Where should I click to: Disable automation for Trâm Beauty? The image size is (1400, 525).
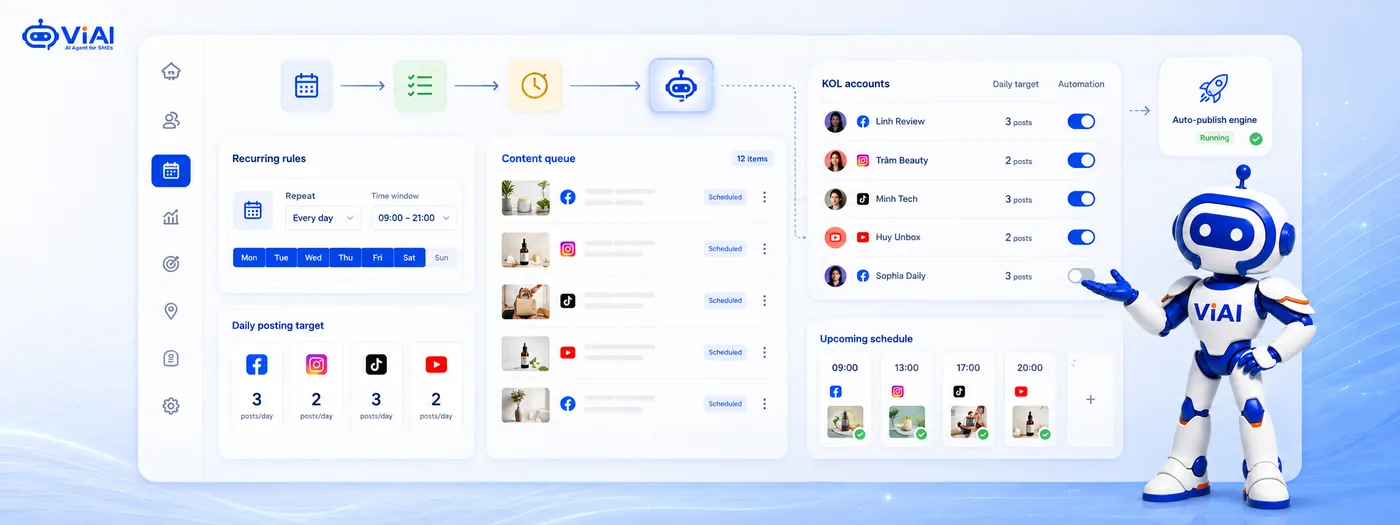(1081, 160)
